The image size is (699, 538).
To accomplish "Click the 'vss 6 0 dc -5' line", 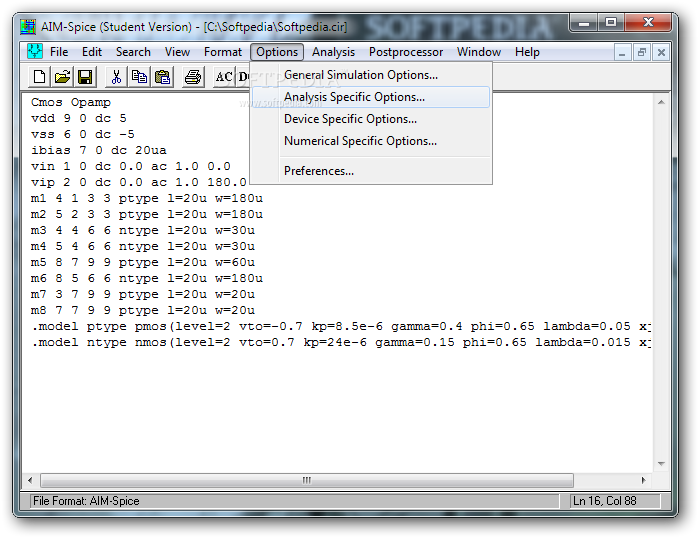I will pyautogui.click(x=82, y=135).
